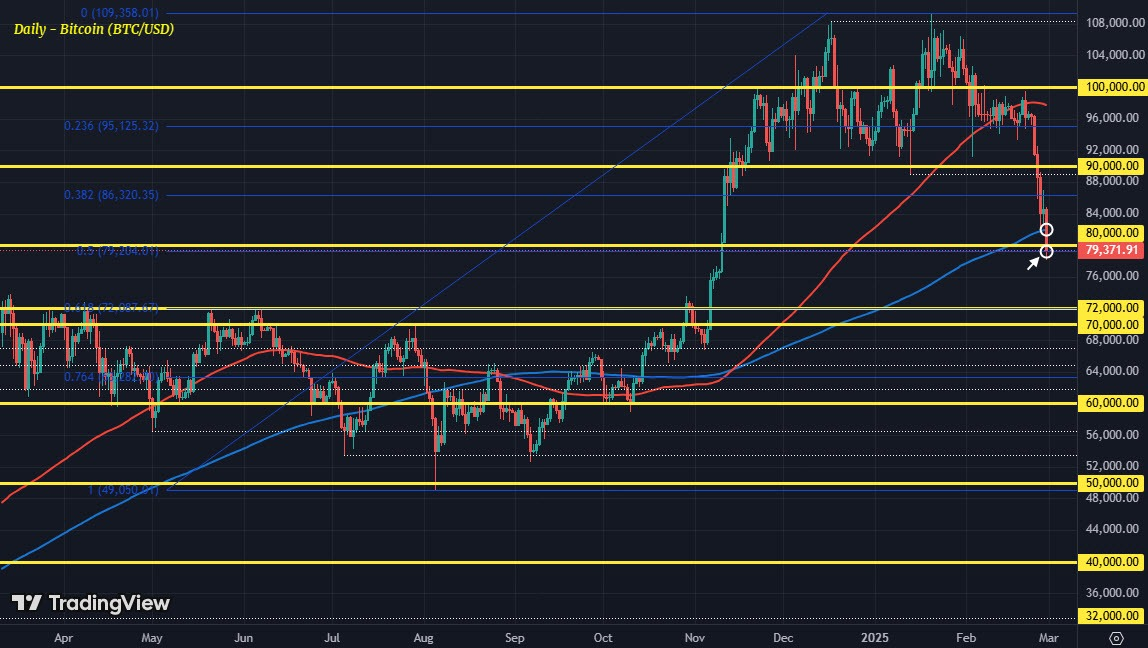Click the highlighted 70,000.00 price label

coord(1111,324)
